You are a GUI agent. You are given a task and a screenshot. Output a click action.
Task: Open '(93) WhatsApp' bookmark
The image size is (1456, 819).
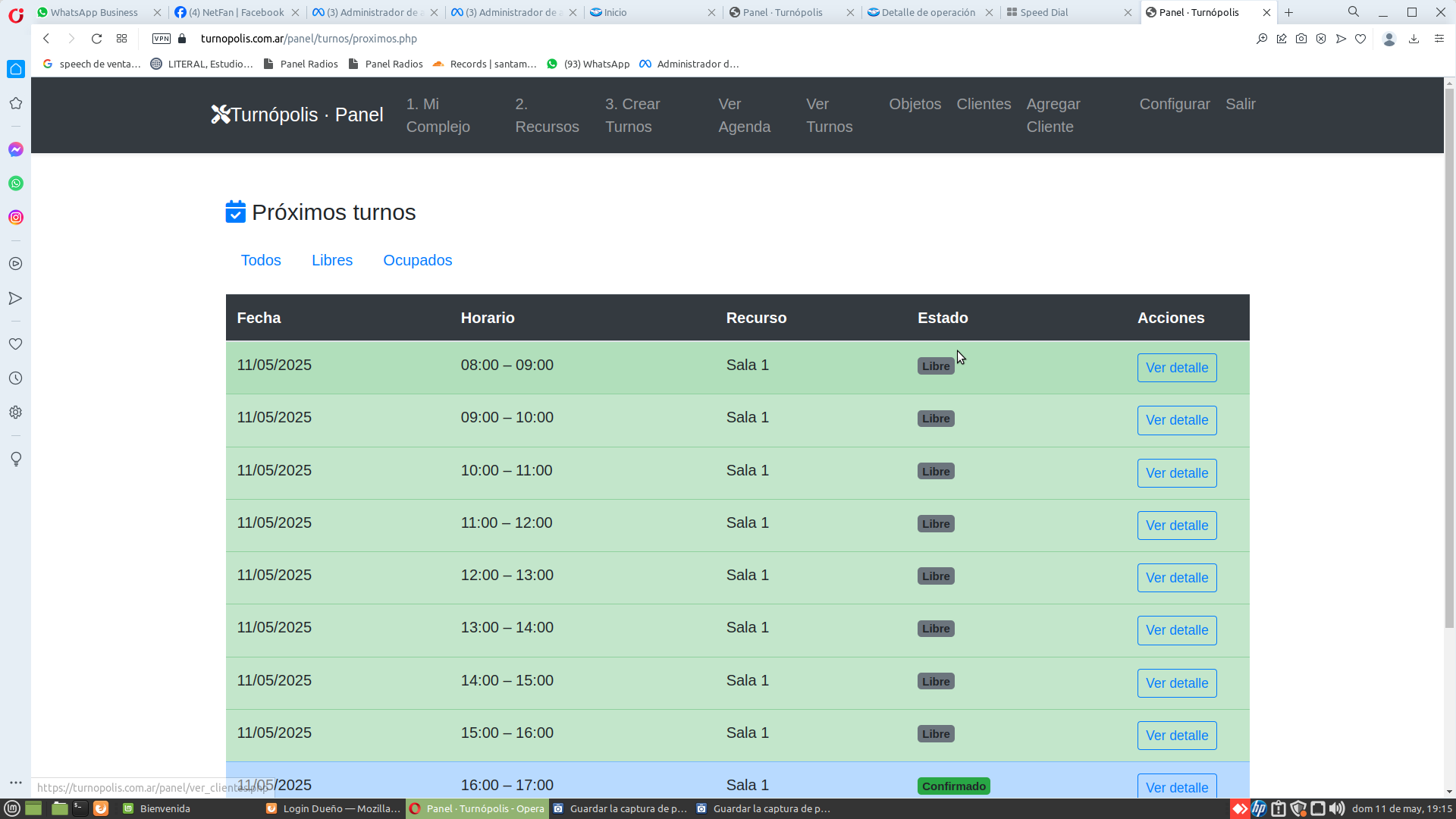click(588, 64)
